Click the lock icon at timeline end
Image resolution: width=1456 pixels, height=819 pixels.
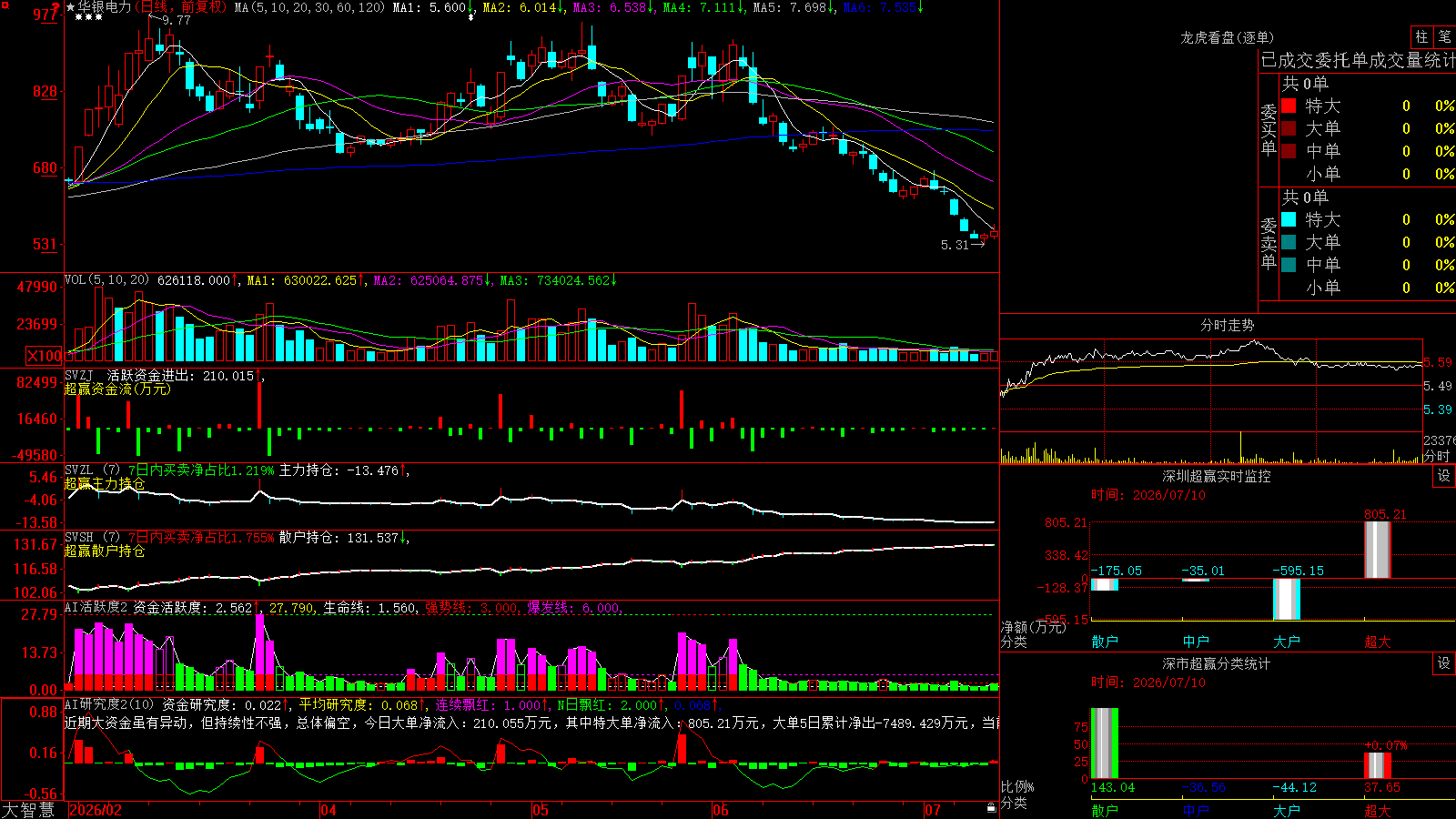[991, 808]
